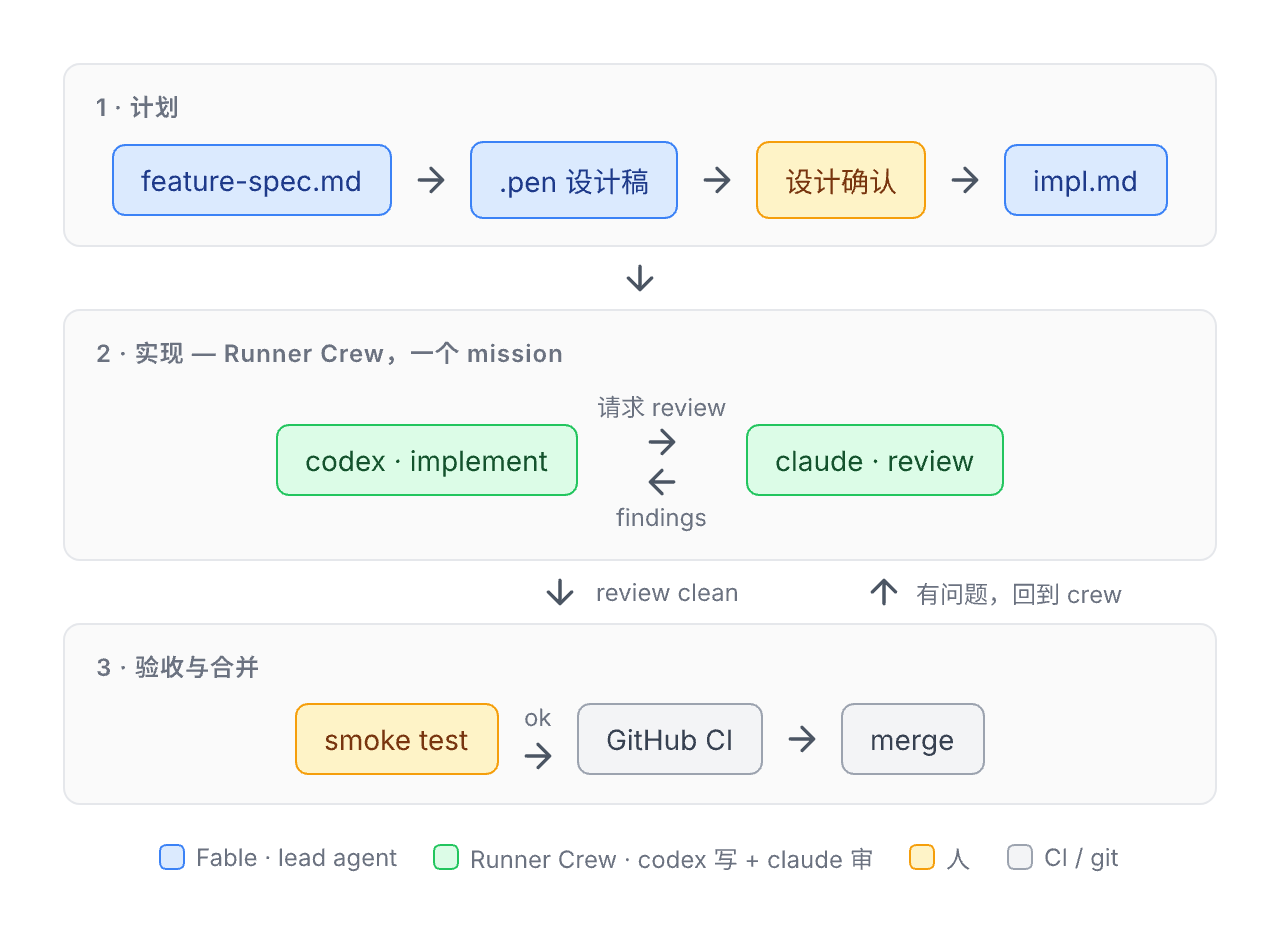This screenshot has width=1280, height=938.
Task: Click the '3 · 验收与合并' section heading
Action: pos(178,667)
